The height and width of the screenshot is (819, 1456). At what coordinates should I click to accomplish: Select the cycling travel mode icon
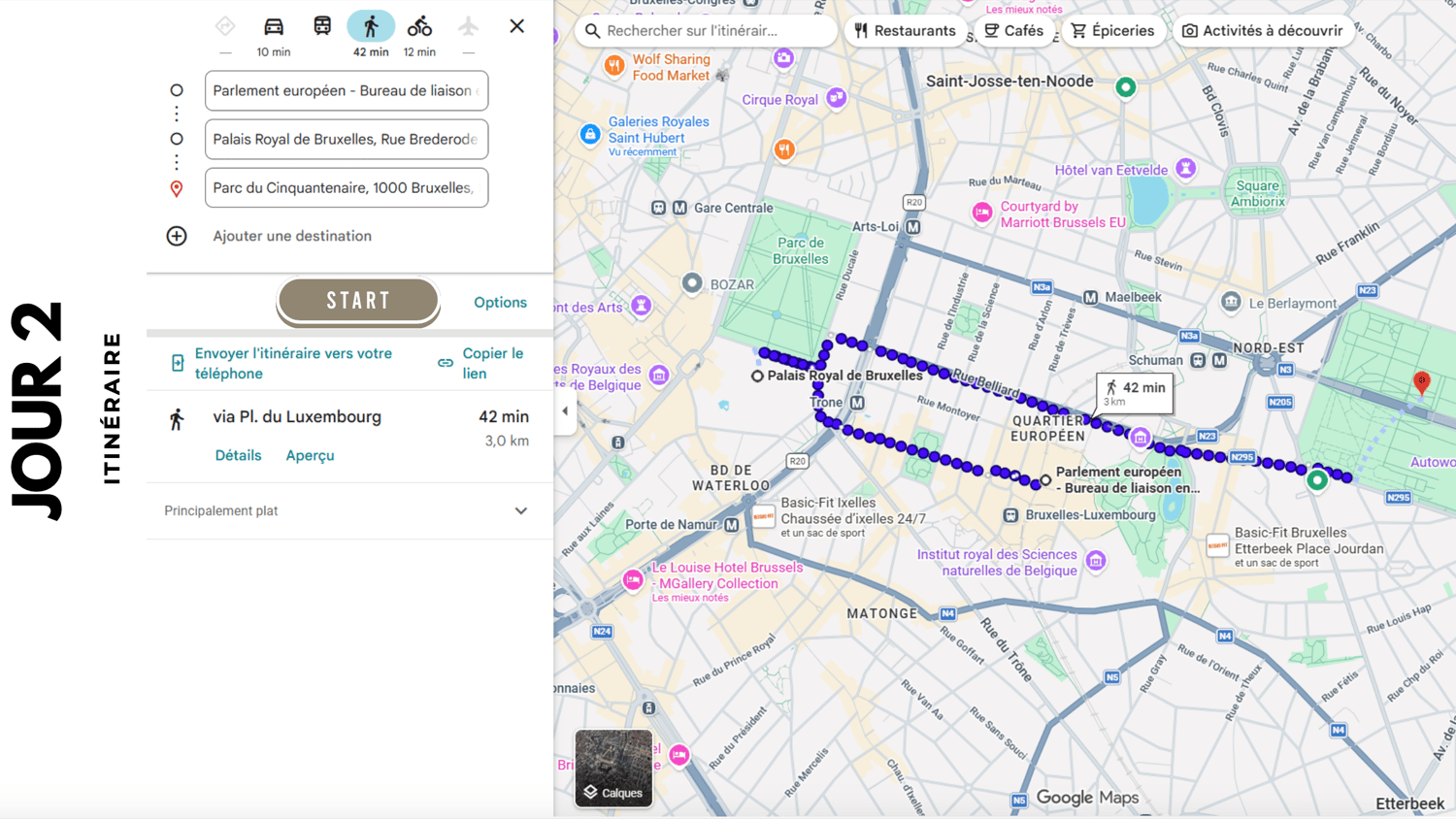419,26
